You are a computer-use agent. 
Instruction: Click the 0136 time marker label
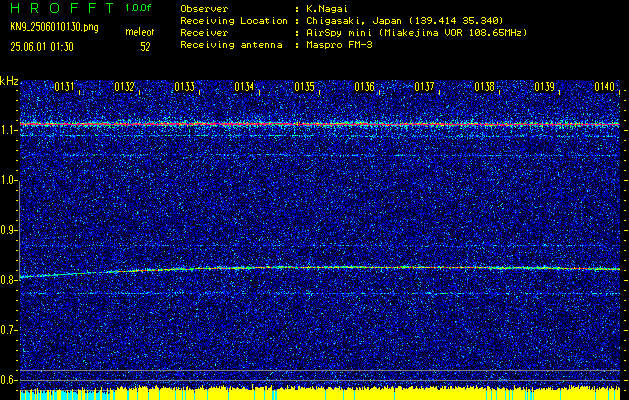pyautogui.click(x=364, y=86)
